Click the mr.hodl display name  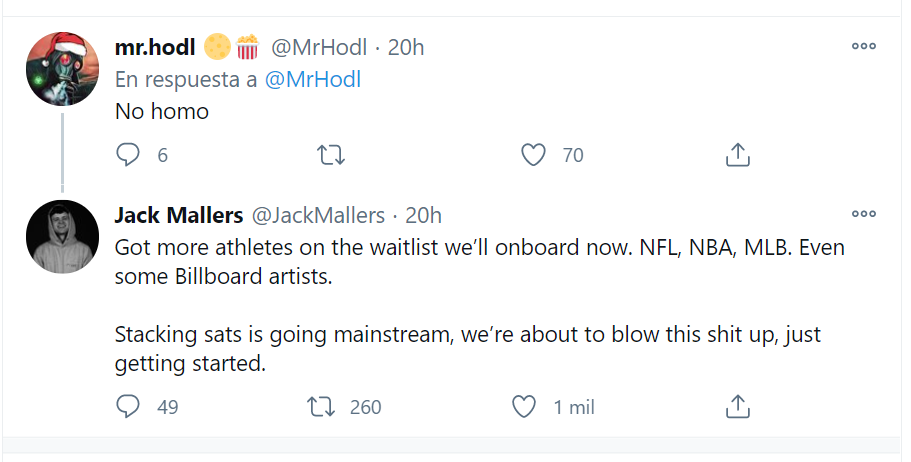pos(155,47)
